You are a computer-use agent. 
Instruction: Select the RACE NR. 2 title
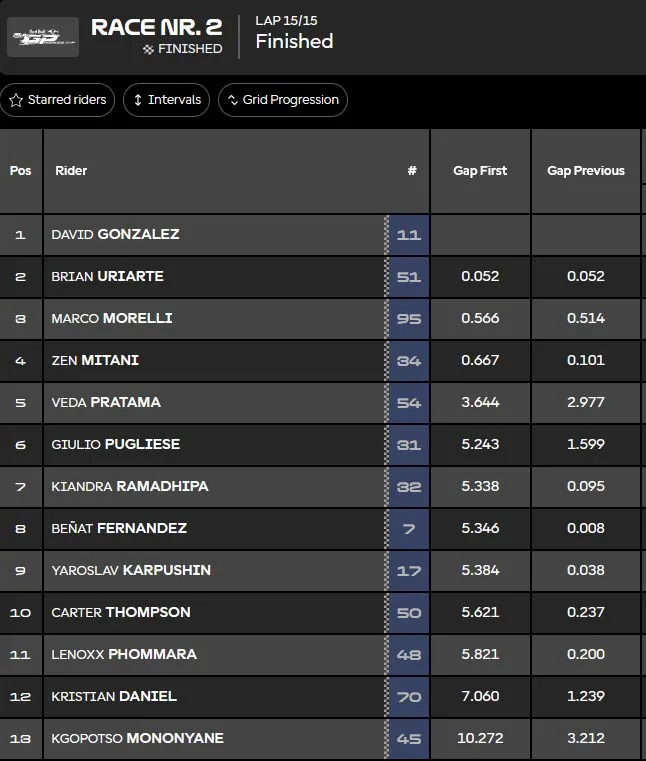pyautogui.click(x=157, y=27)
